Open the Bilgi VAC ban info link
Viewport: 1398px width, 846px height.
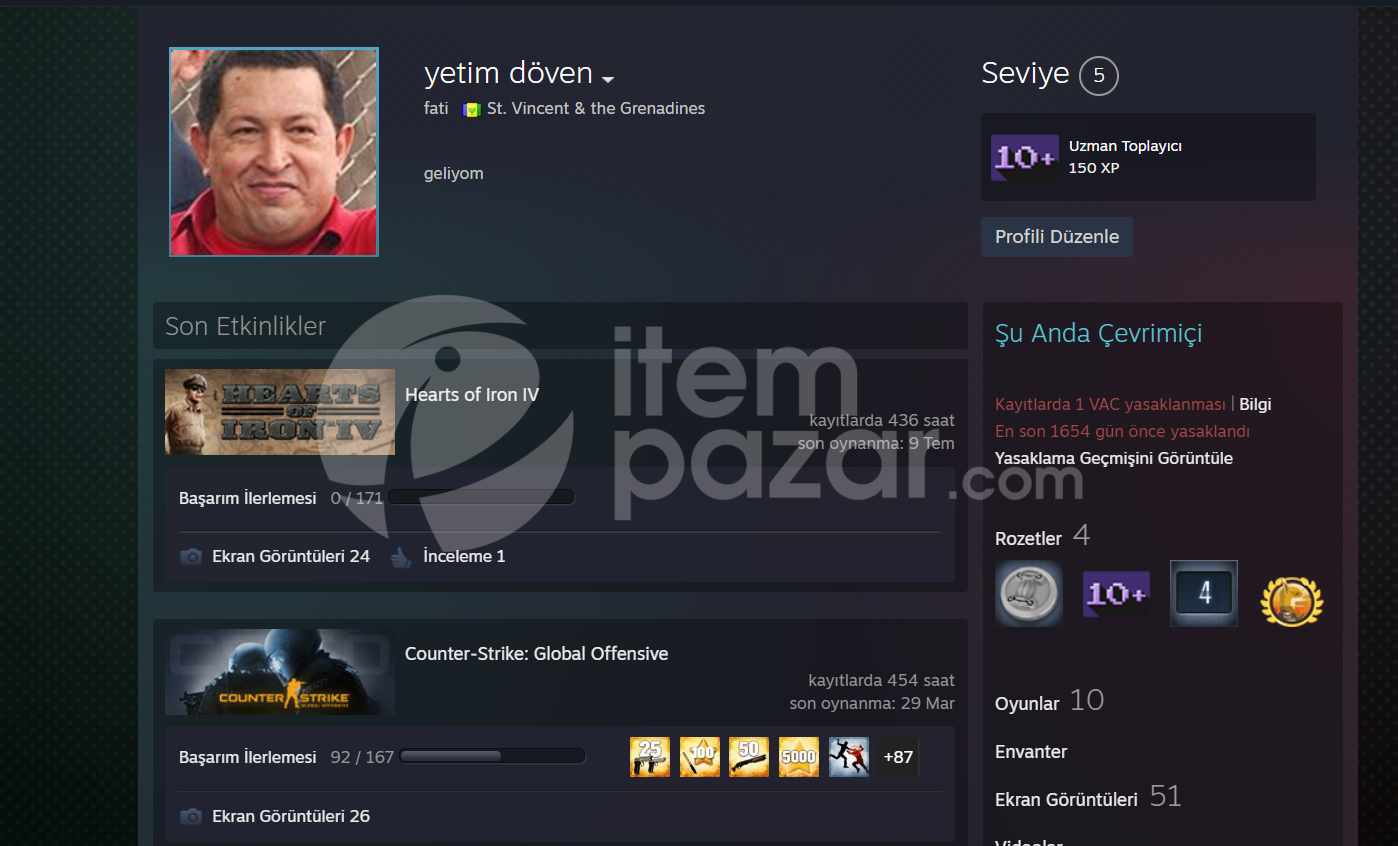[1255, 404]
